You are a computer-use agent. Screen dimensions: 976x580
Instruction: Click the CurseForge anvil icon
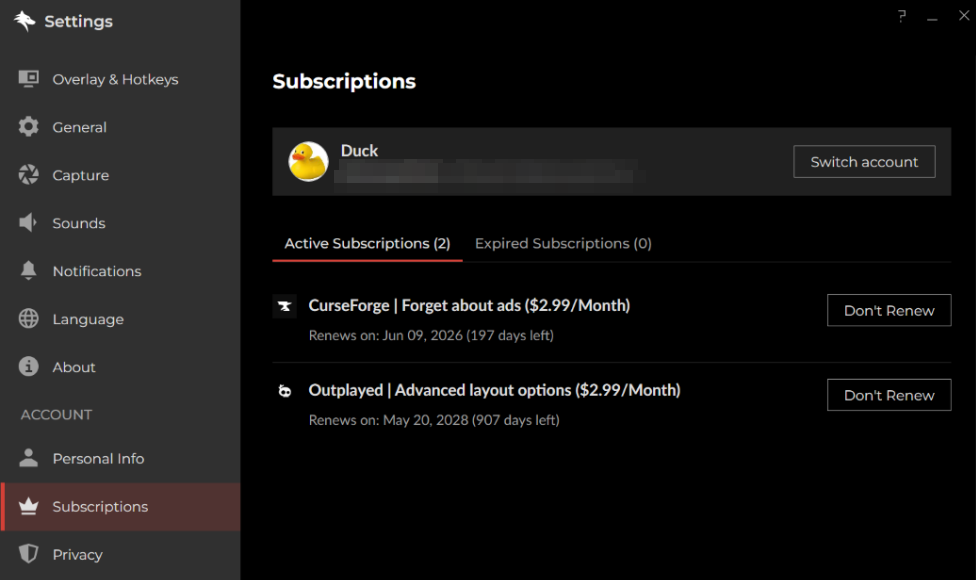pos(284,306)
